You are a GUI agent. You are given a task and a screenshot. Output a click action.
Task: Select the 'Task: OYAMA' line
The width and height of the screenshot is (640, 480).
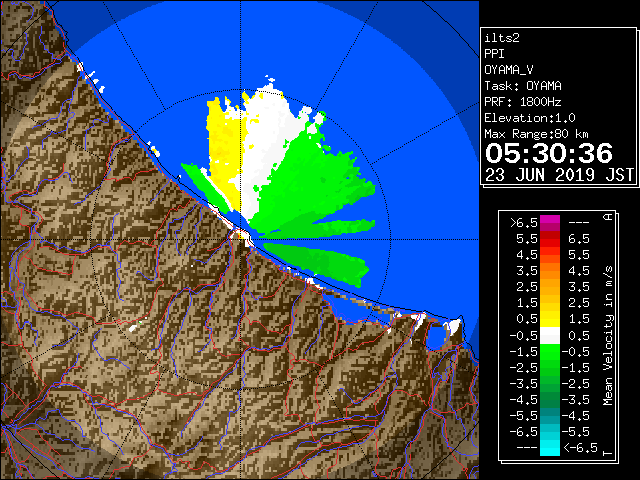523,86
